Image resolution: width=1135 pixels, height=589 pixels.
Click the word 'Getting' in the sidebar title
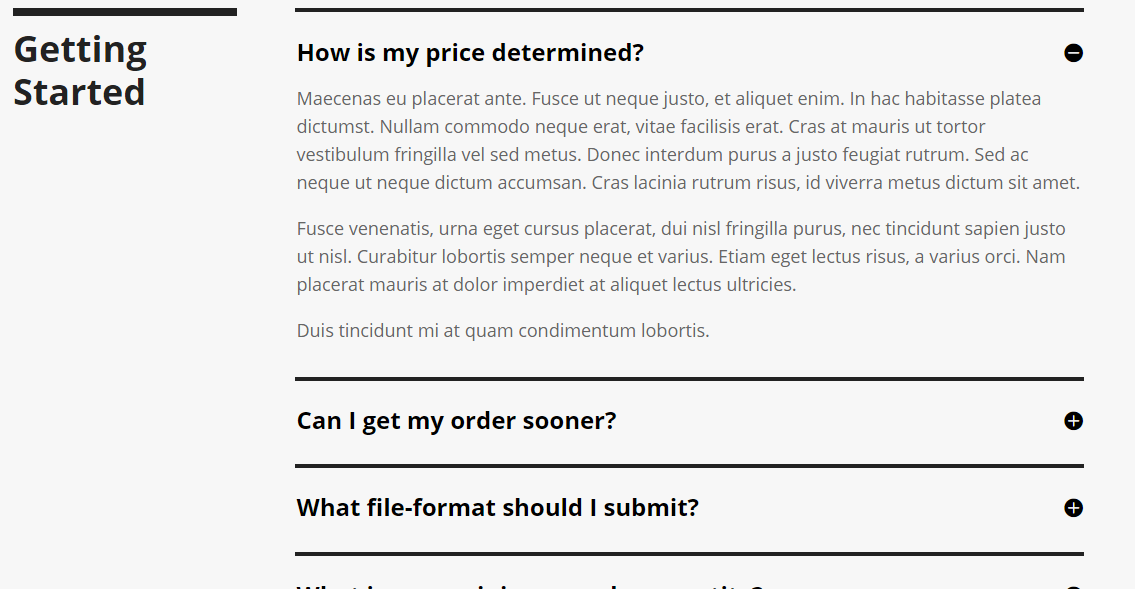(x=80, y=51)
